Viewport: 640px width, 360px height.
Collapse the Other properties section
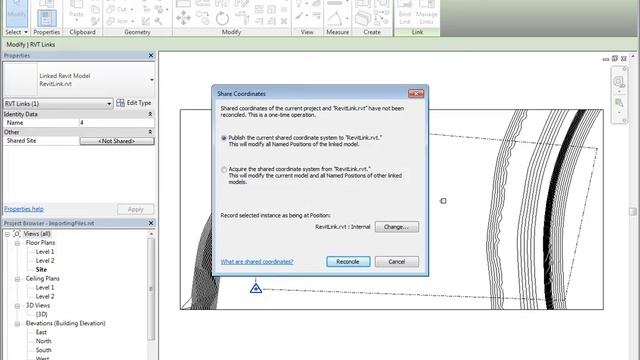coord(150,132)
